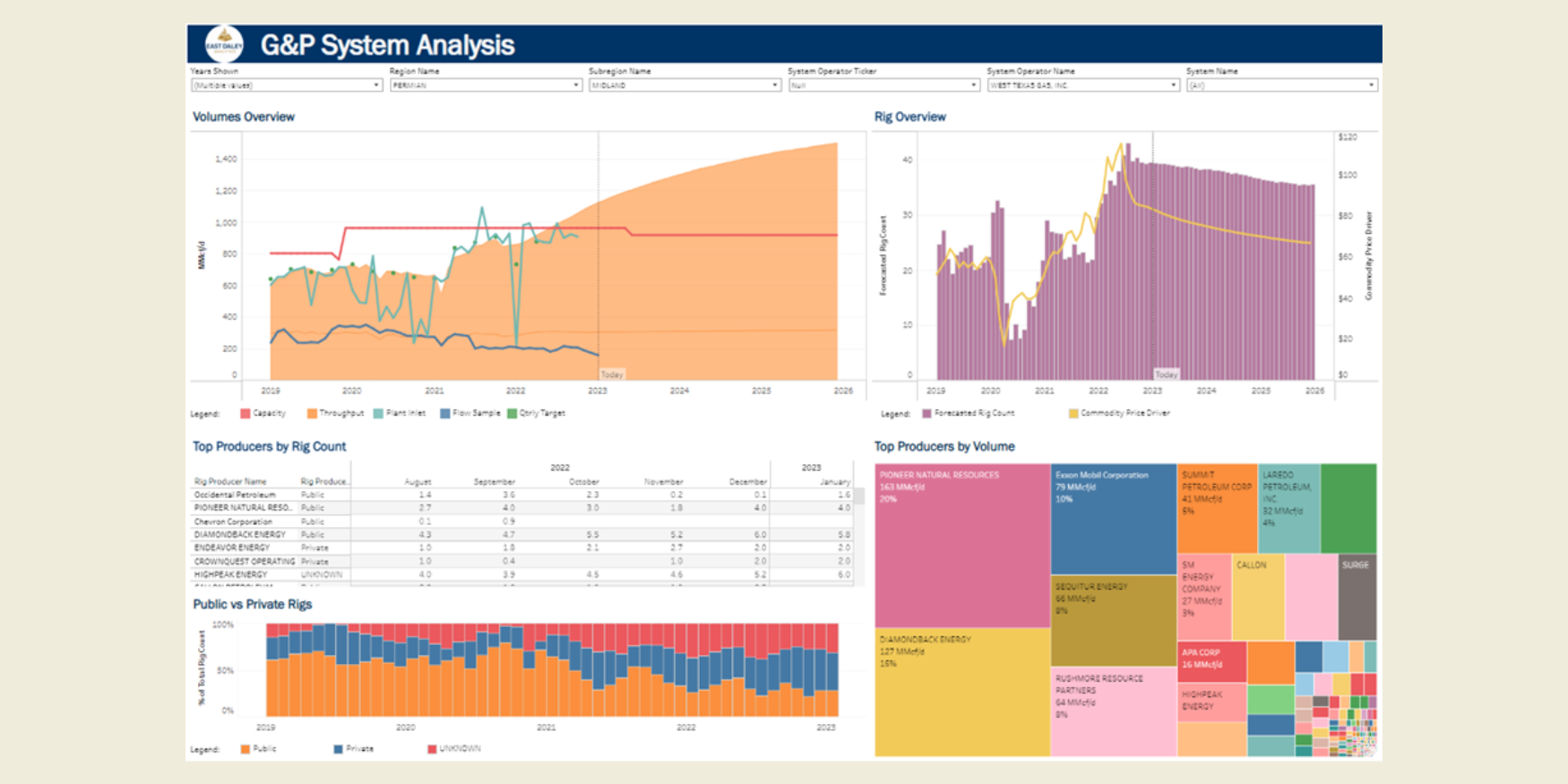Click the November column header
The height and width of the screenshot is (784, 1568).
[x=663, y=482]
